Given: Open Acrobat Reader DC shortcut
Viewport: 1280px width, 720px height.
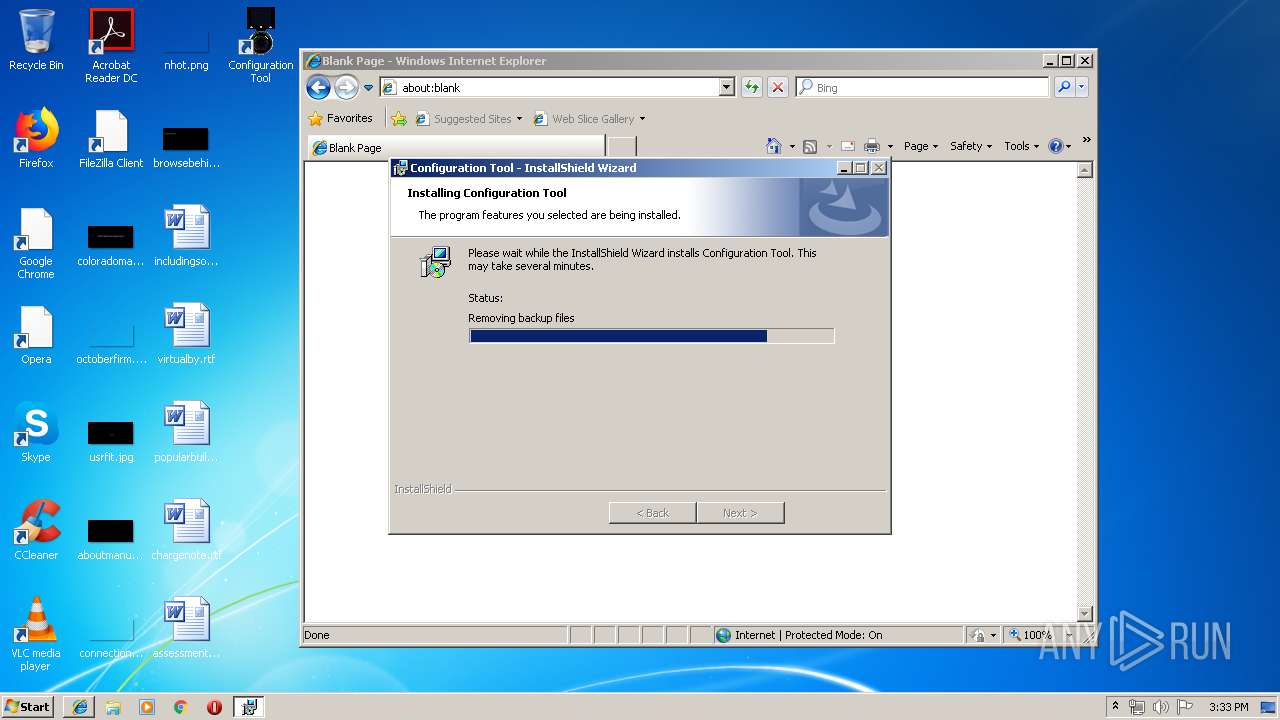Looking at the screenshot, I should point(111,46).
